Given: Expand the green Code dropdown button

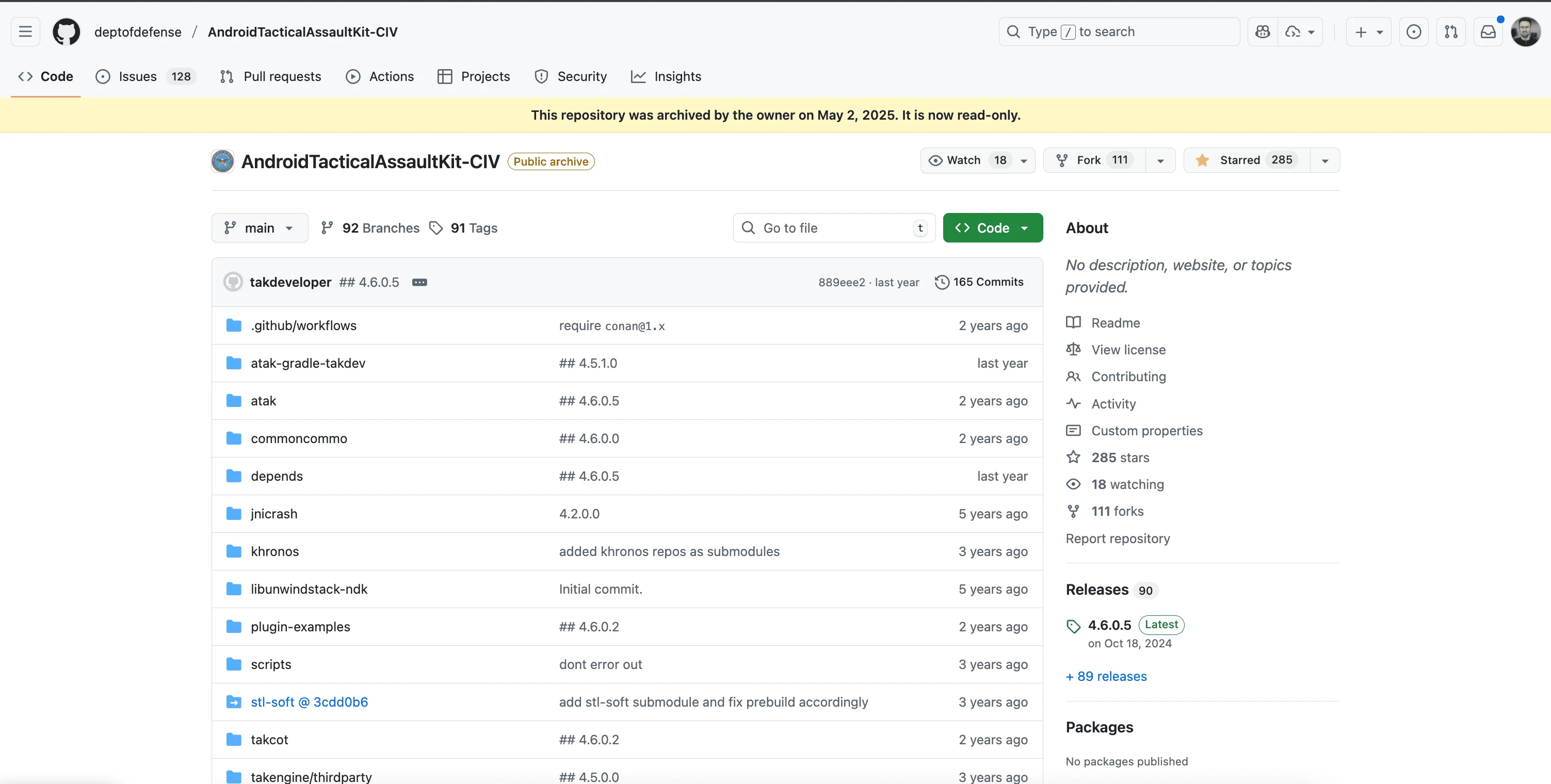Looking at the screenshot, I should (993, 228).
